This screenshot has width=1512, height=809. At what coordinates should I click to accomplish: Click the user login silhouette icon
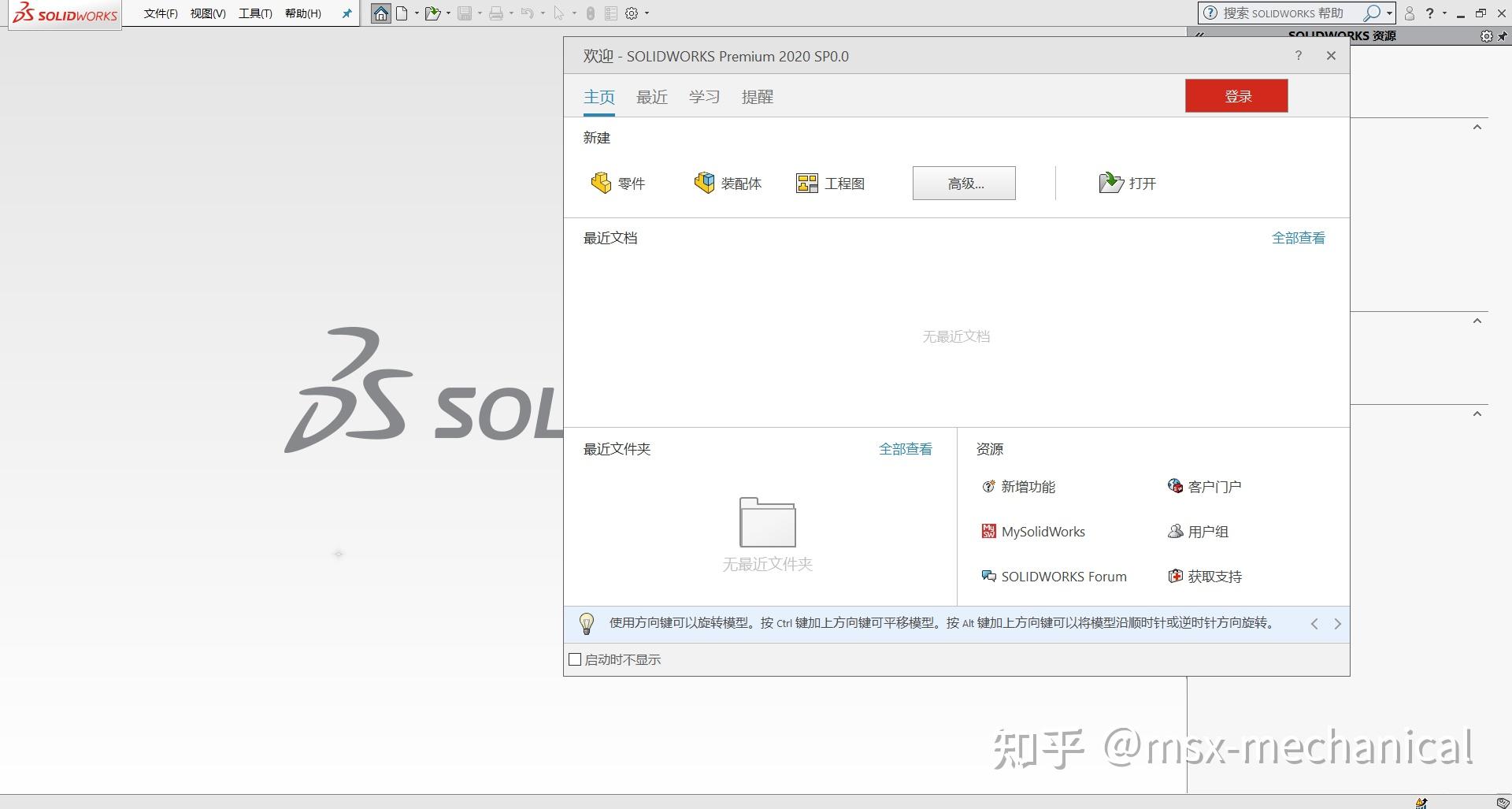tap(1410, 13)
